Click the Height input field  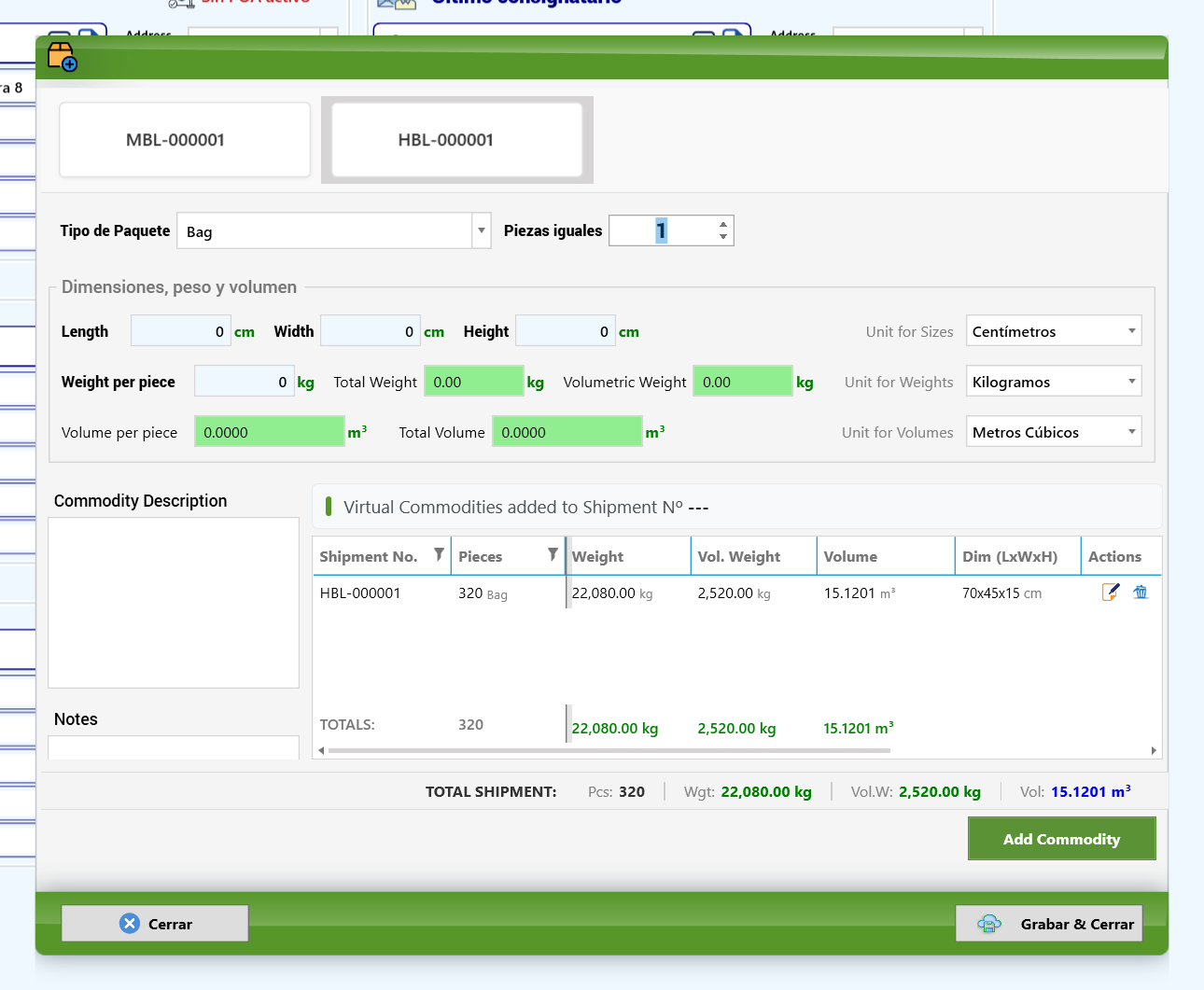pyautogui.click(x=565, y=331)
